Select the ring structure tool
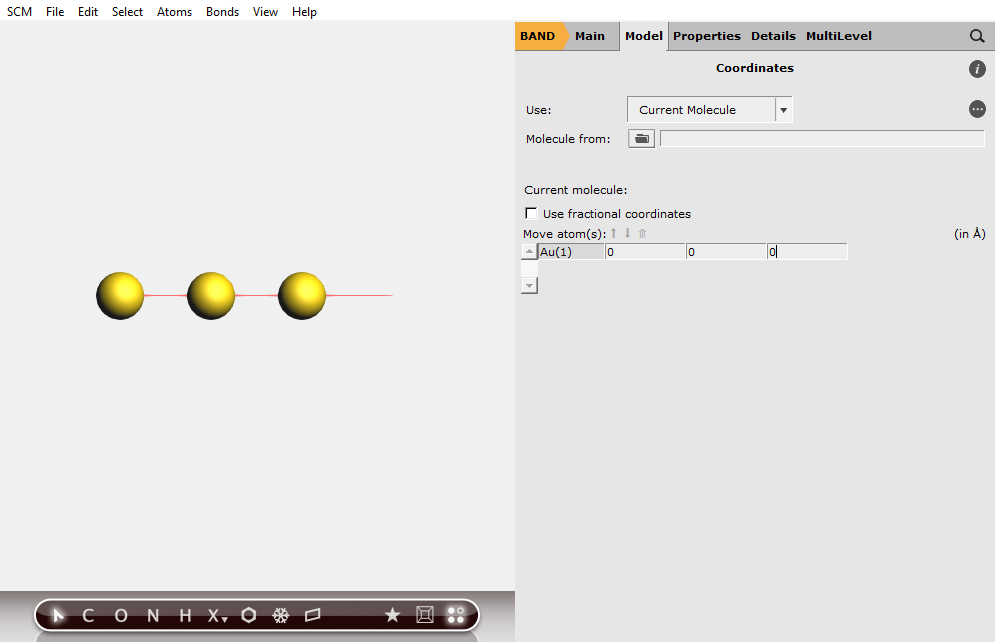Viewport: 995px width, 642px height. 248,615
